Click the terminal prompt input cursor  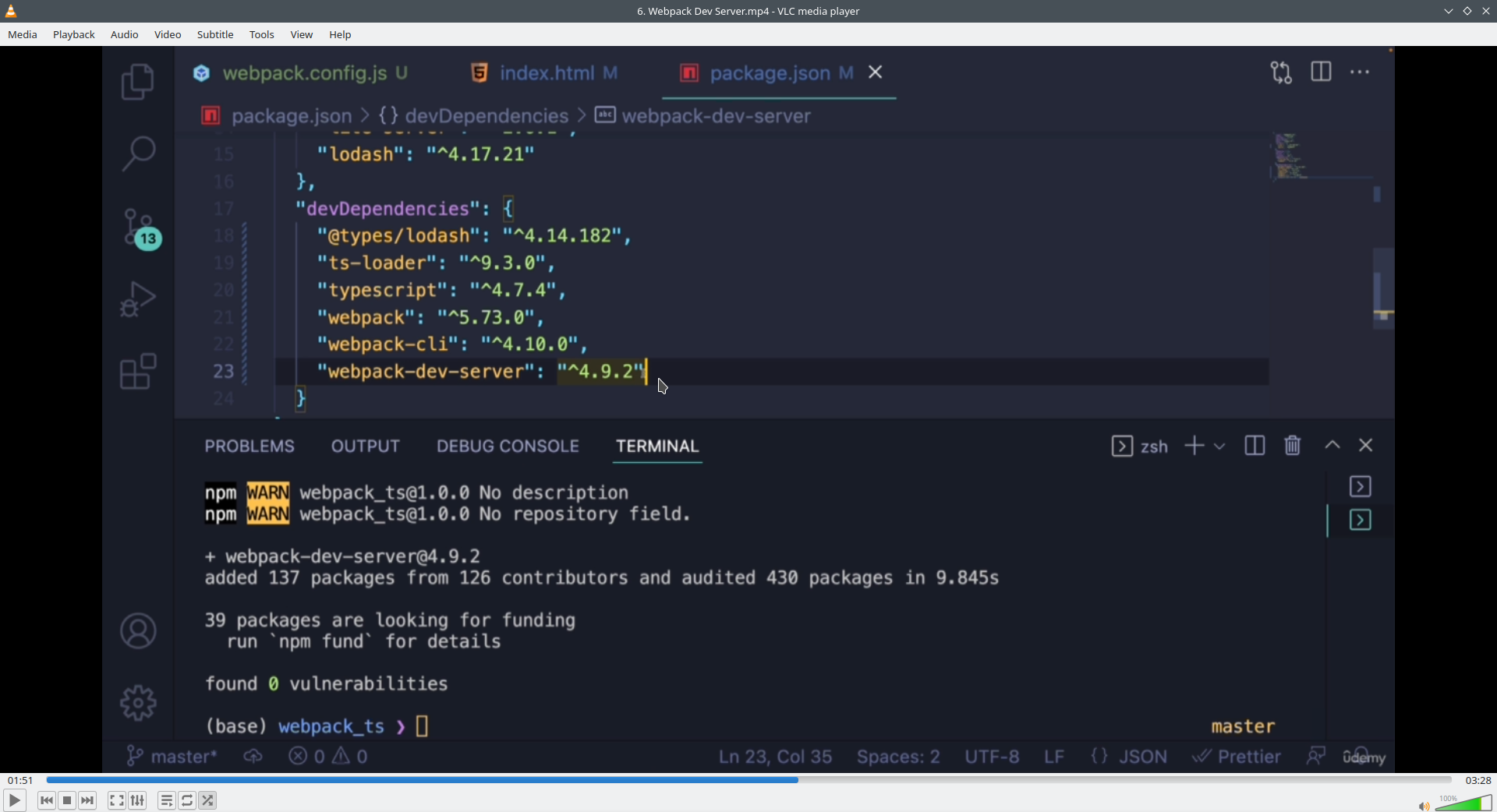(423, 726)
